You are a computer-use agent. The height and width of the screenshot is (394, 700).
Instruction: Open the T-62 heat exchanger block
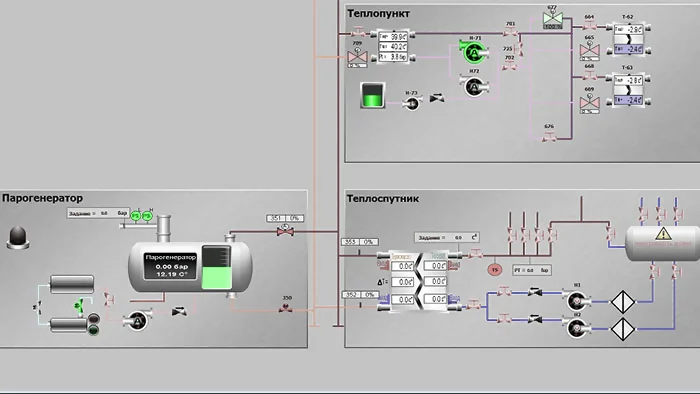coord(628,39)
